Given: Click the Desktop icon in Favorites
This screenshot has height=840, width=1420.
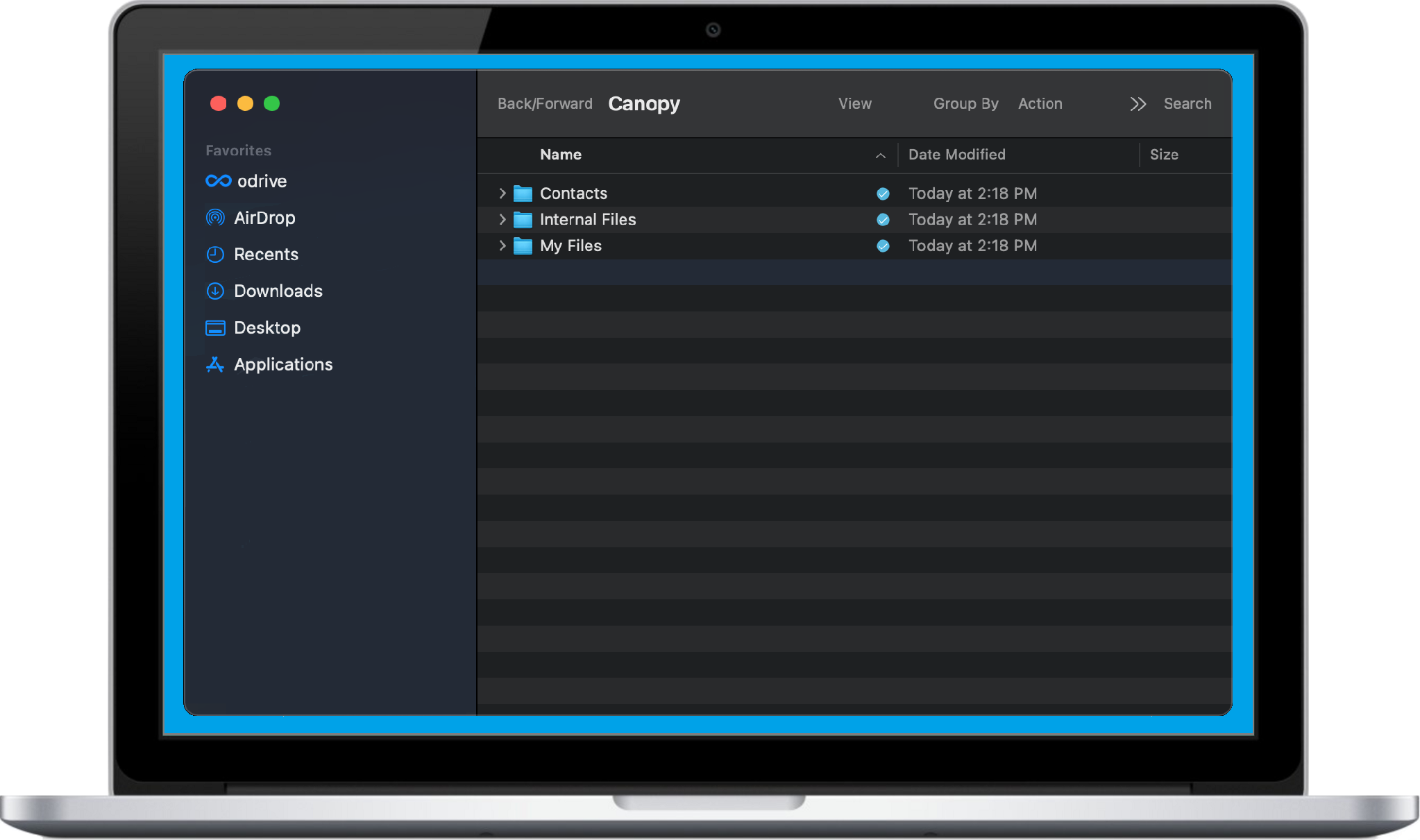Looking at the screenshot, I should coord(215,328).
